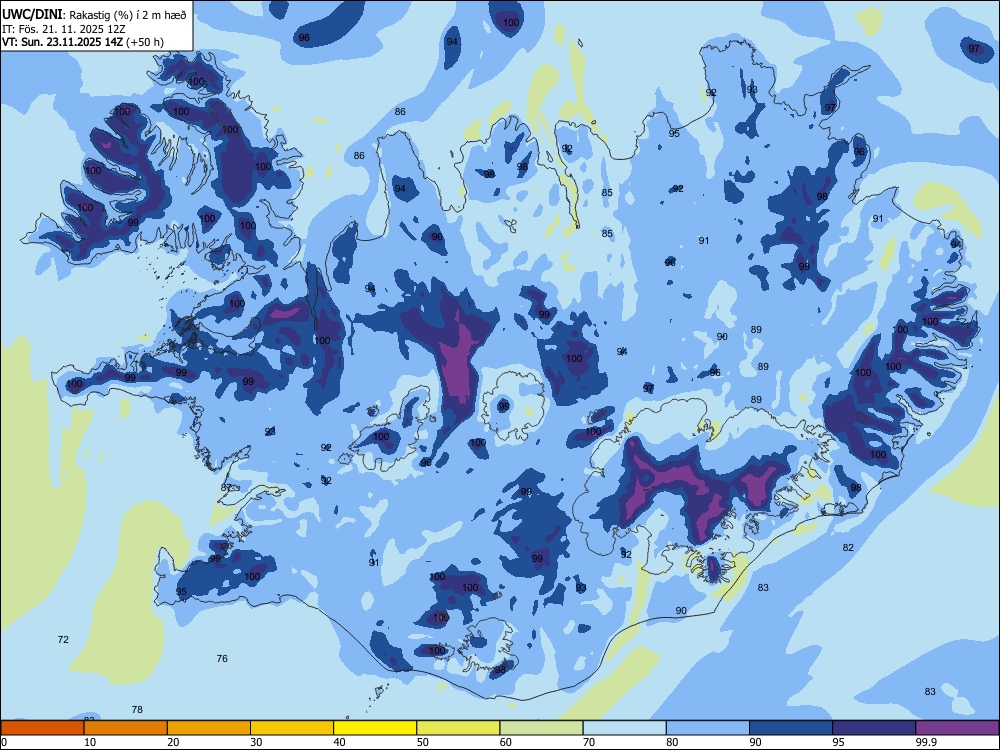
Task: Click the light green 60–70 legend swatch
Action: (541, 728)
